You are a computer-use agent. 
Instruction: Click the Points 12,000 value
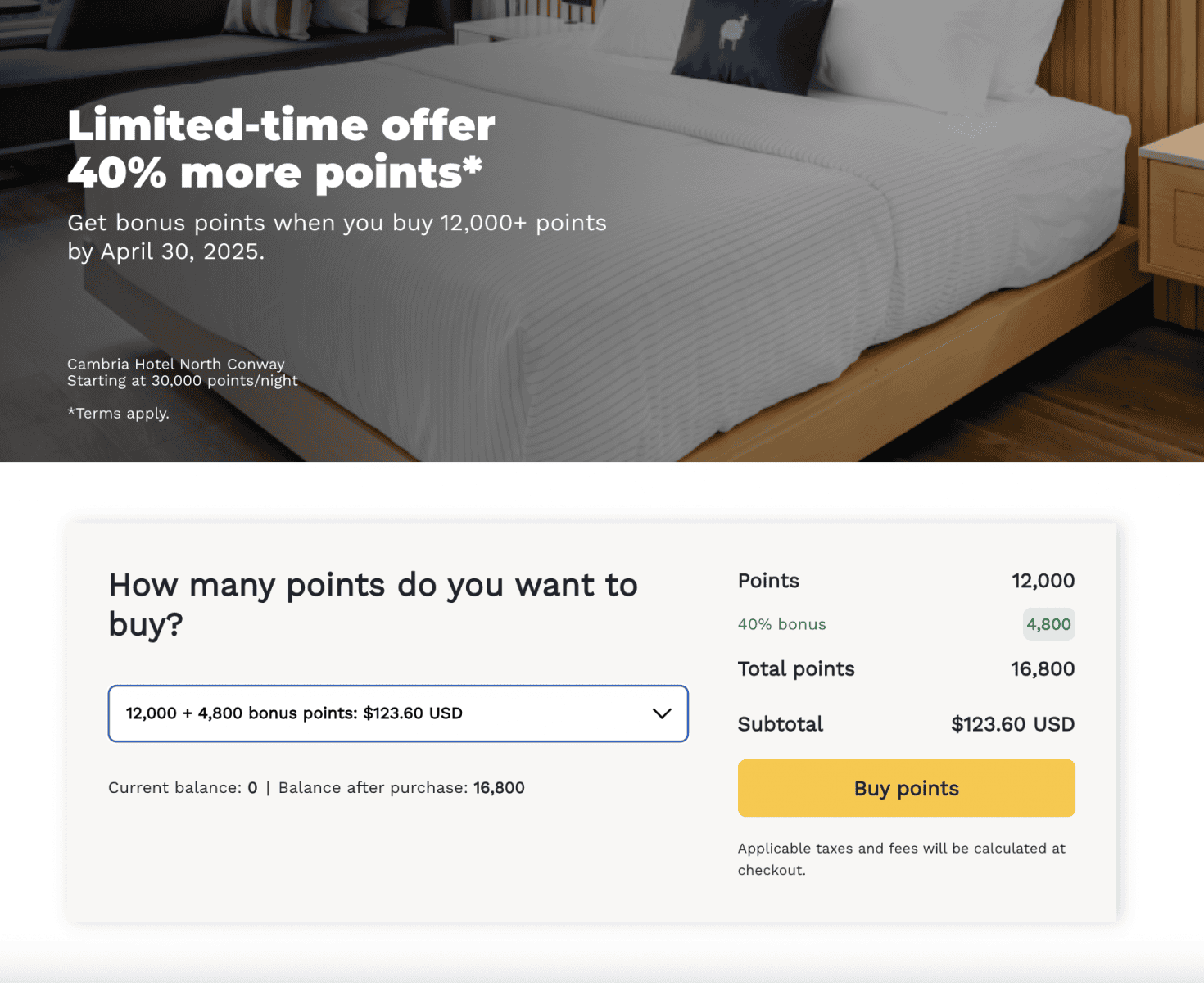pos(1043,581)
